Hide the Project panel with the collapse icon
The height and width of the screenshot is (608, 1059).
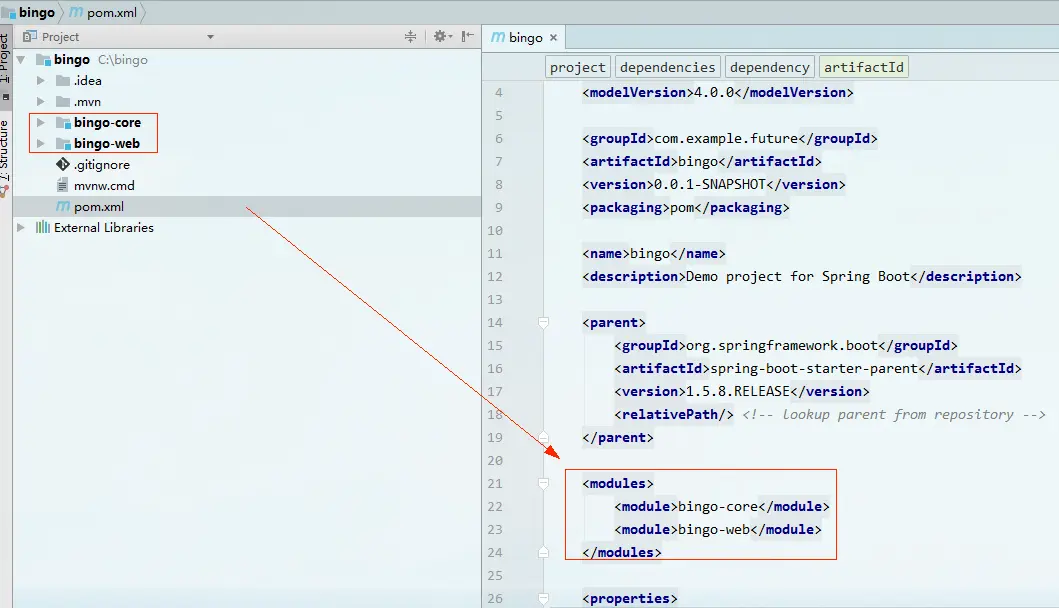[x=467, y=36]
